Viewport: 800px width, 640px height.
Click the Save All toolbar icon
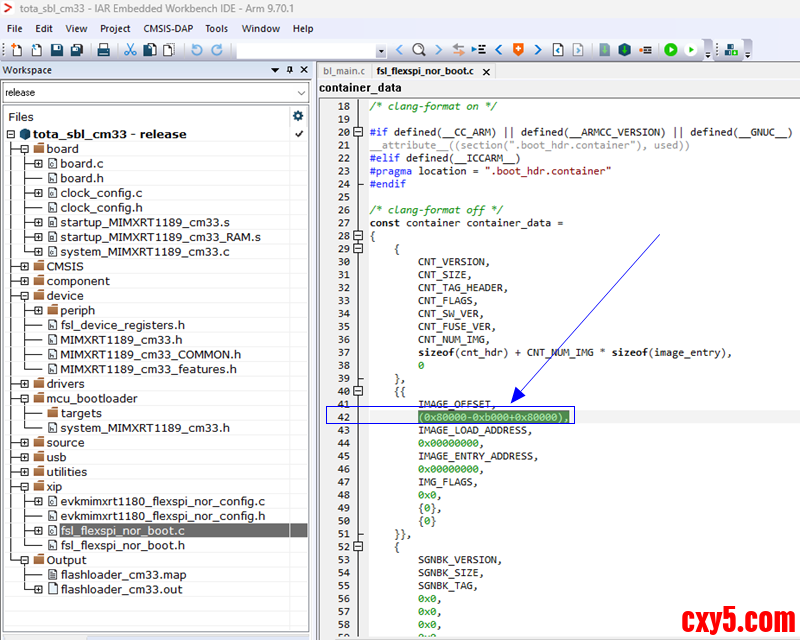tap(77, 50)
